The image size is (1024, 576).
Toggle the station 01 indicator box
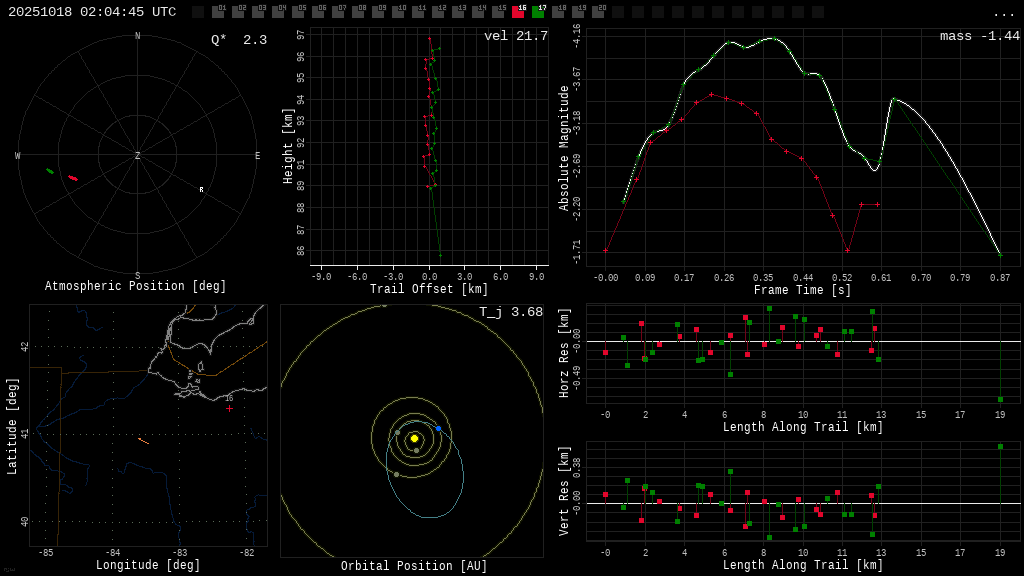pyautogui.click(x=218, y=12)
